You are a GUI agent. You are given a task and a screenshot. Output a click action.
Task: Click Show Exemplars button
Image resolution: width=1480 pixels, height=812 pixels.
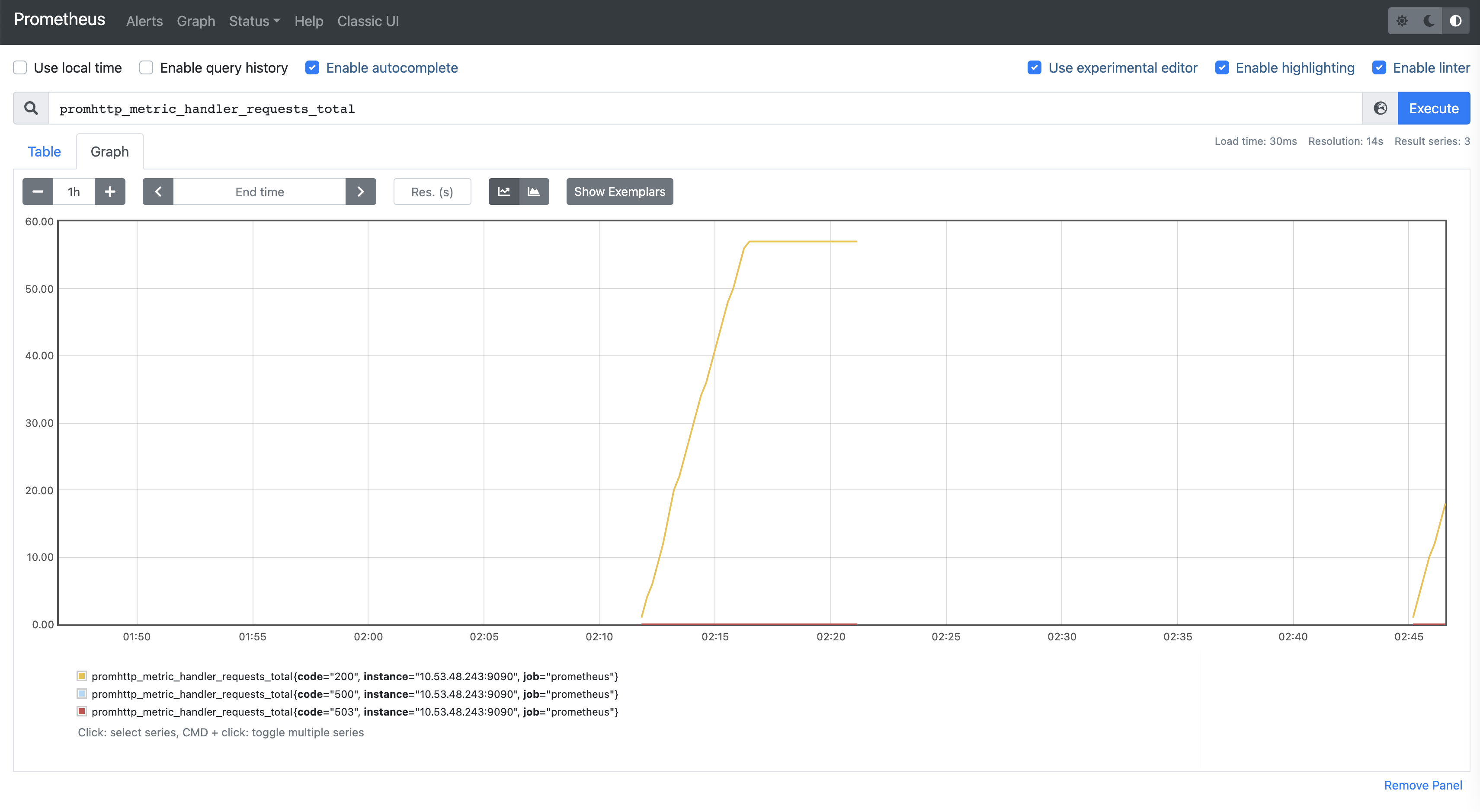[x=619, y=191]
